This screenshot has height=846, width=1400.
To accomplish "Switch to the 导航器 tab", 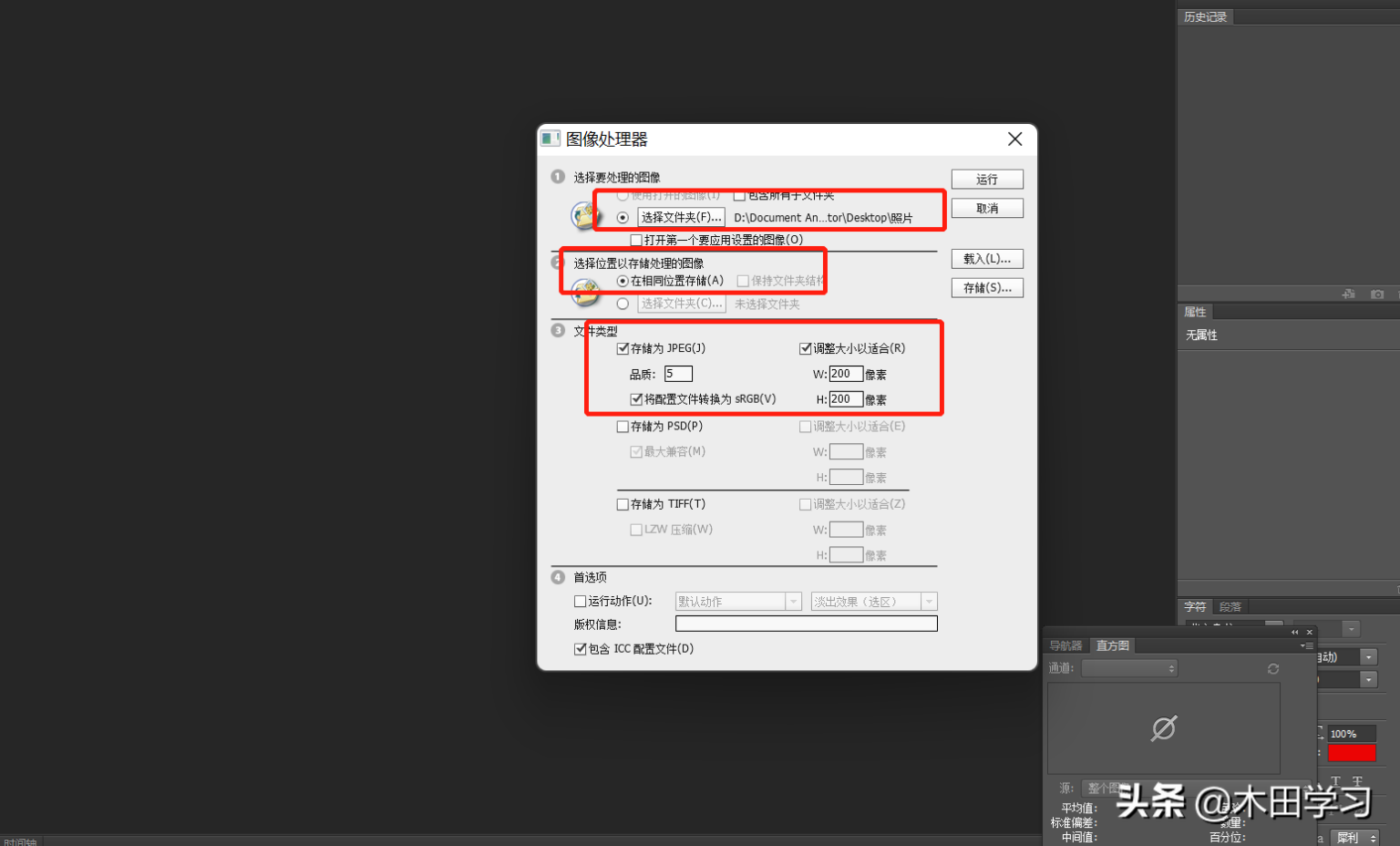I will (1065, 645).
